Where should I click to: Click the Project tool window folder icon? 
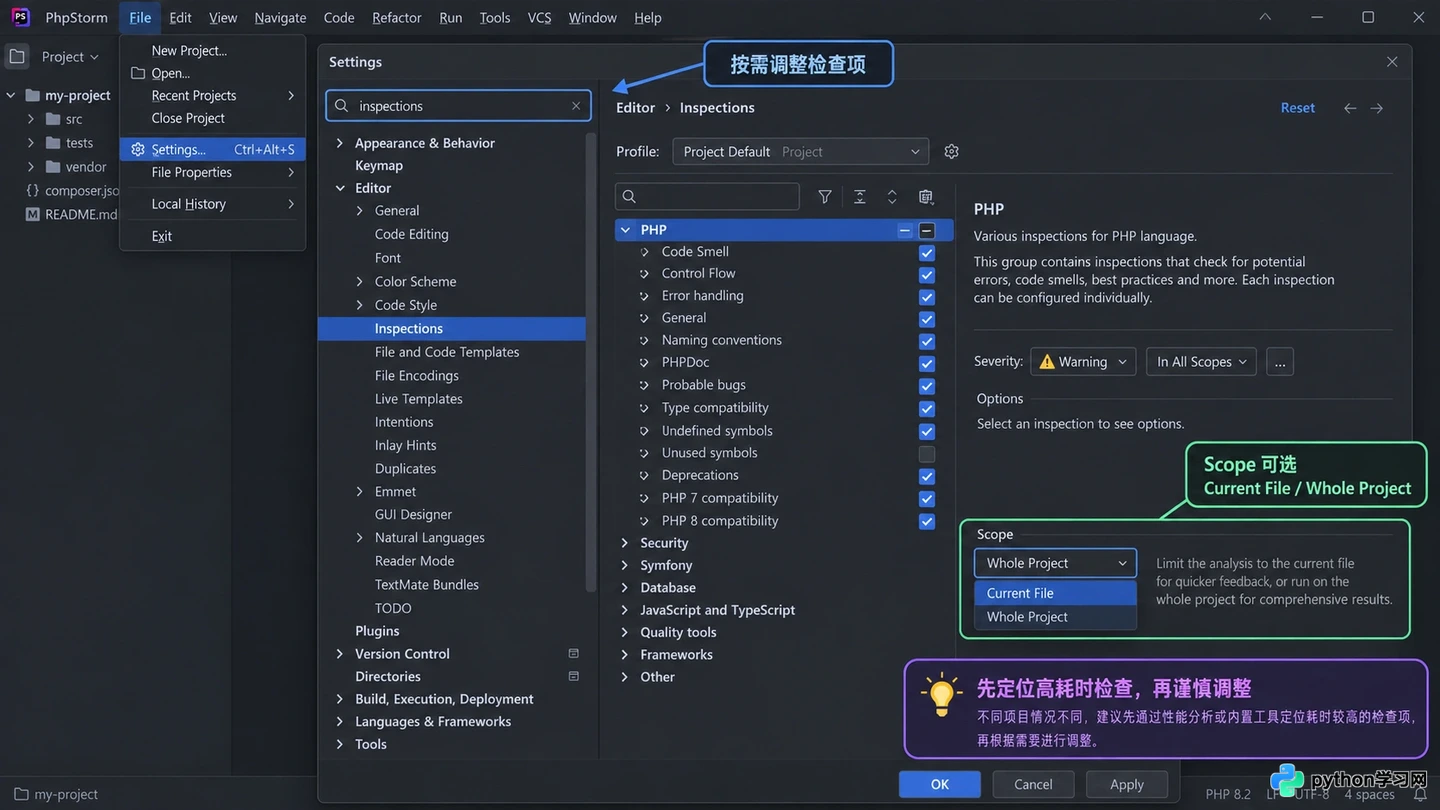pos(17,57)
